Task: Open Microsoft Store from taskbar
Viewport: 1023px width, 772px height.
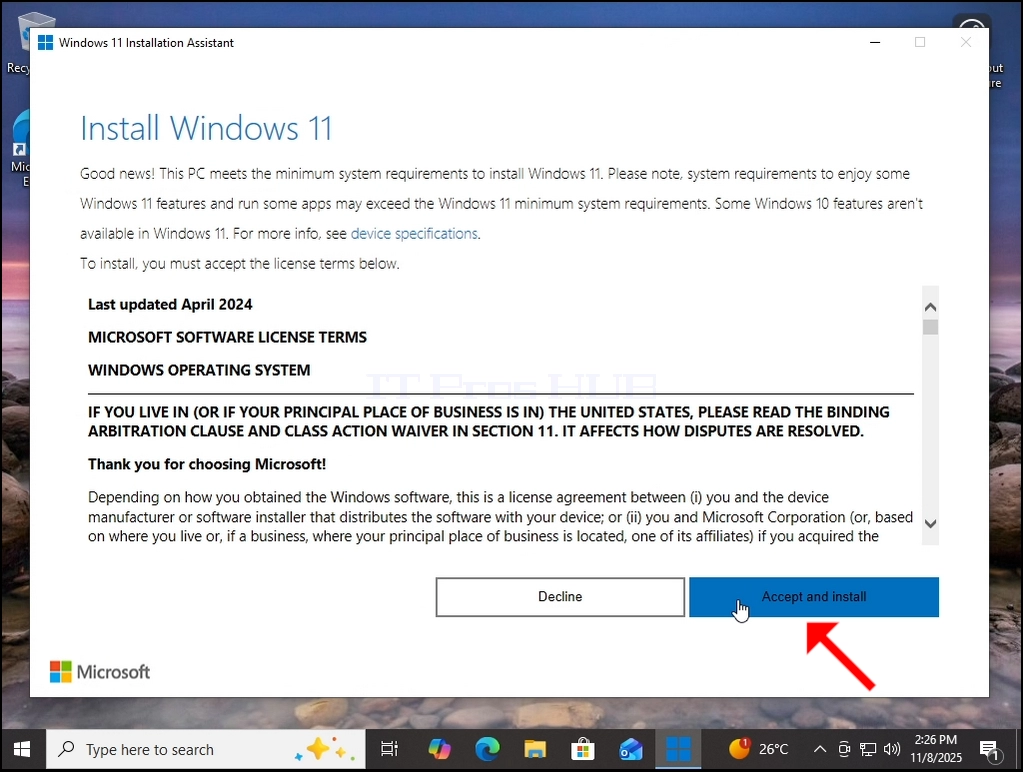Action: [x=583, y=750]
